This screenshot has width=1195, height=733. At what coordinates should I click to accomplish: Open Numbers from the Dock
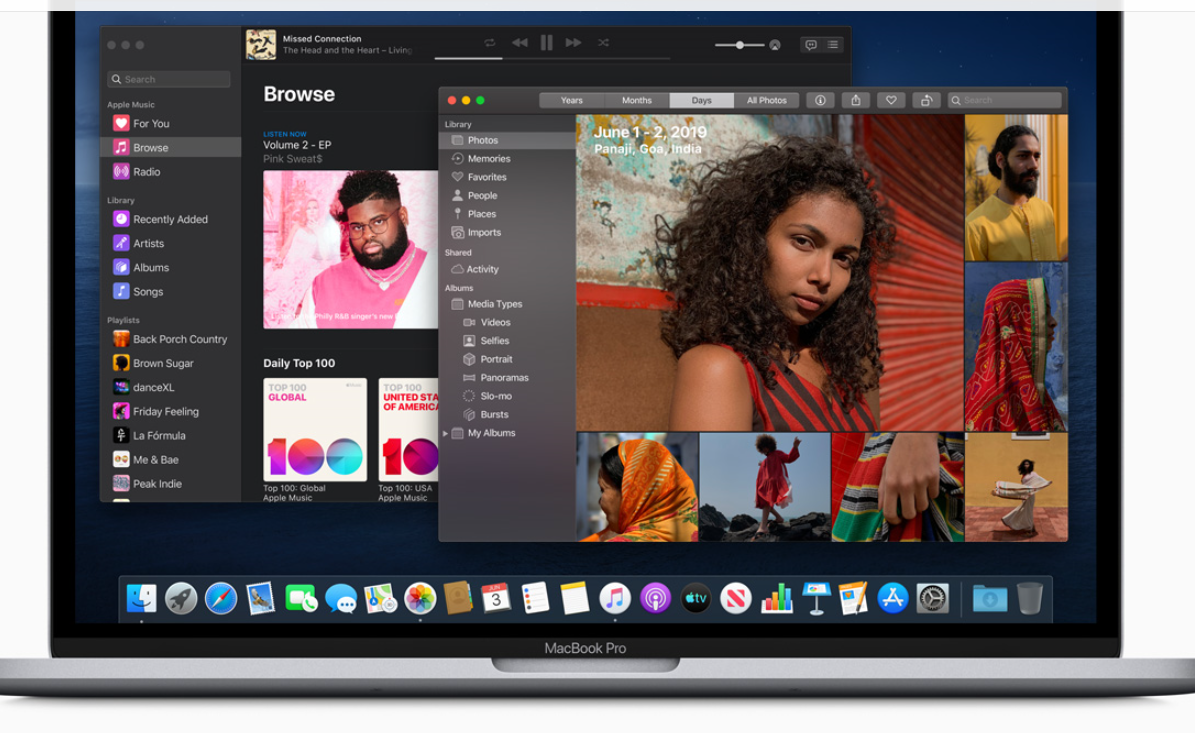click(x=777, y=598)
